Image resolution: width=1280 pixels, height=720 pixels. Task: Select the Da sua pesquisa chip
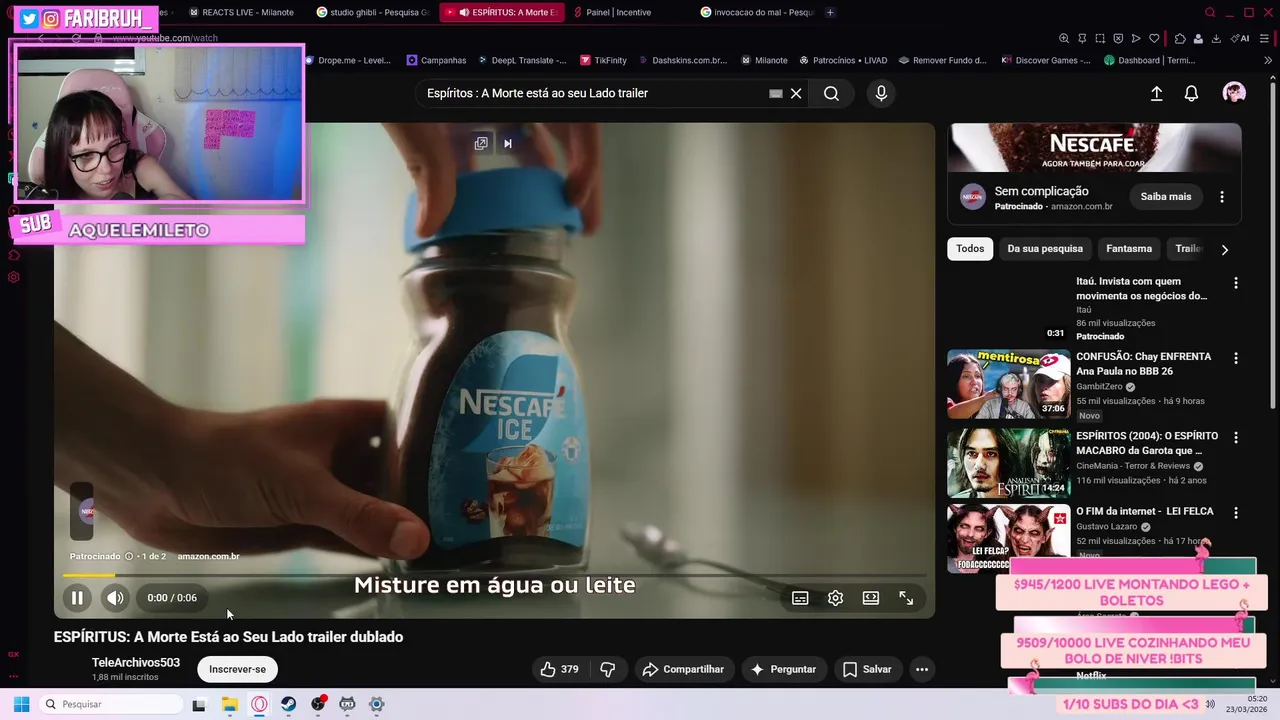click(1045, 249)
